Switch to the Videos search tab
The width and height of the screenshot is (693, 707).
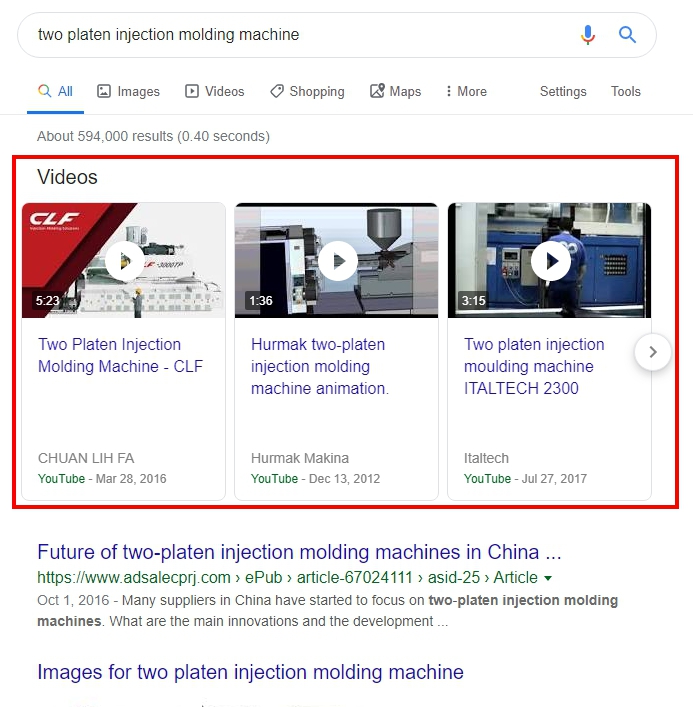pos(215,92)
